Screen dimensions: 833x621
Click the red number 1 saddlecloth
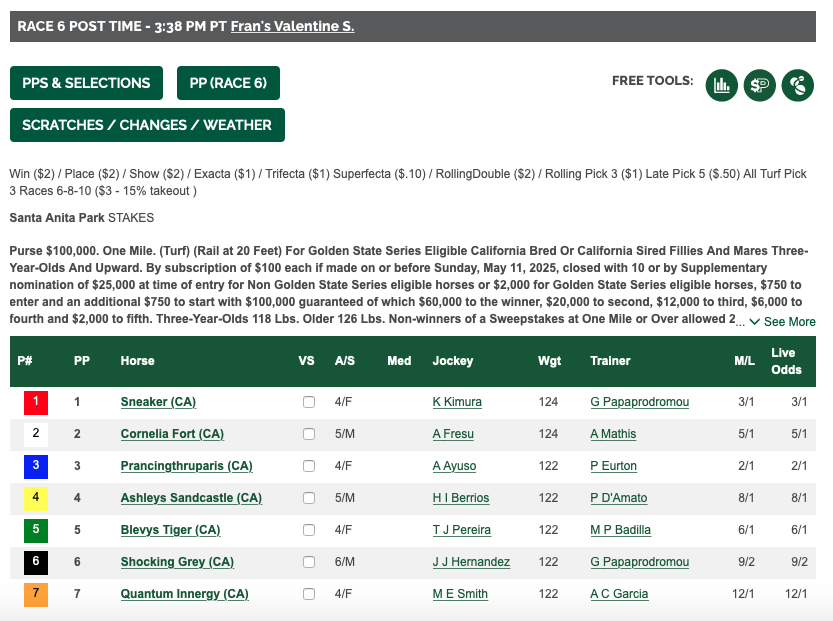pos(36,402)
